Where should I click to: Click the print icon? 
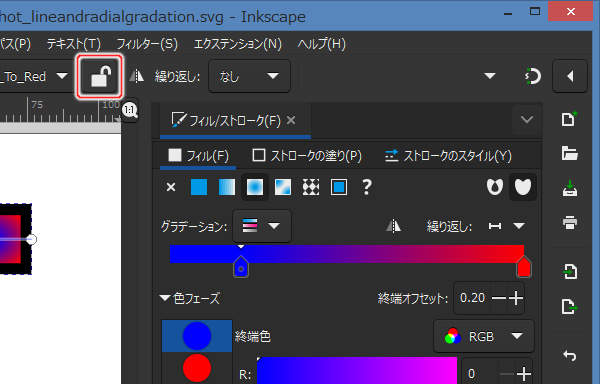pyautogui.click(x=569, y=222)
